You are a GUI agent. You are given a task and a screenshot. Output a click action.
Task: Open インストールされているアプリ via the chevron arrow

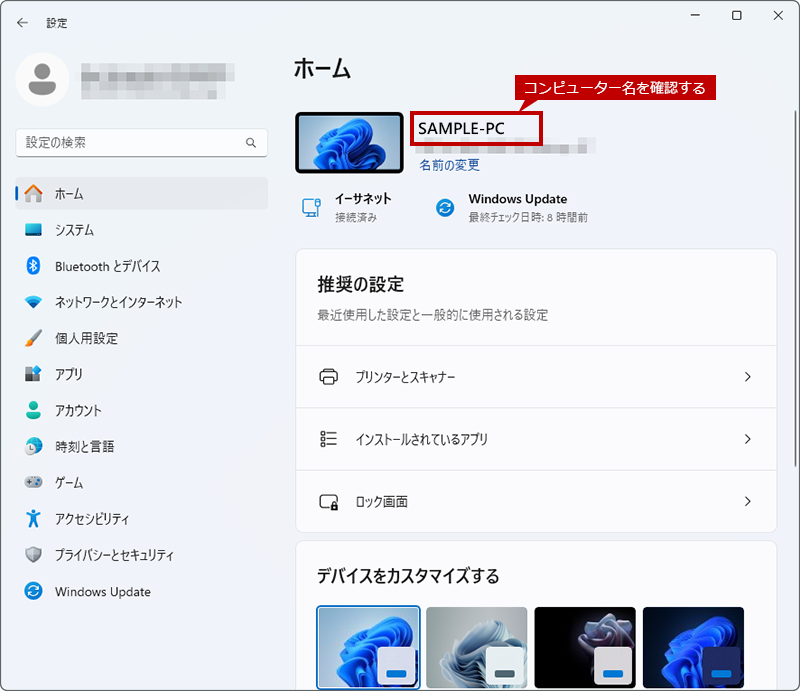[747, 439]
